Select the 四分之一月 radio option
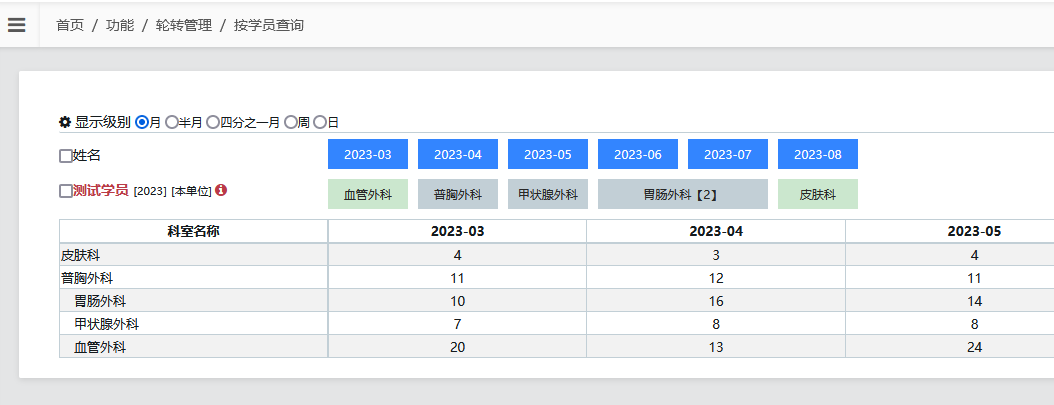The width and height of the screenshot is (1054, 405). [212, 122]
